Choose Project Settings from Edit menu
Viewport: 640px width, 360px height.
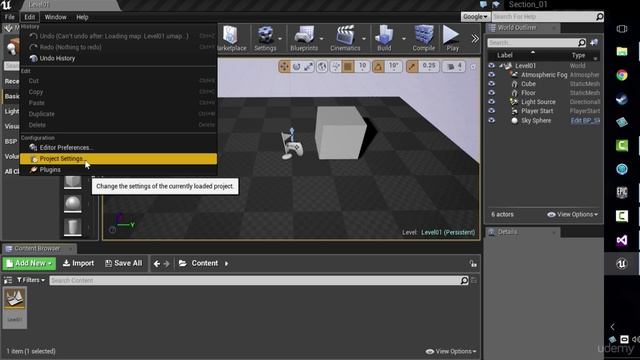point(118,159)
